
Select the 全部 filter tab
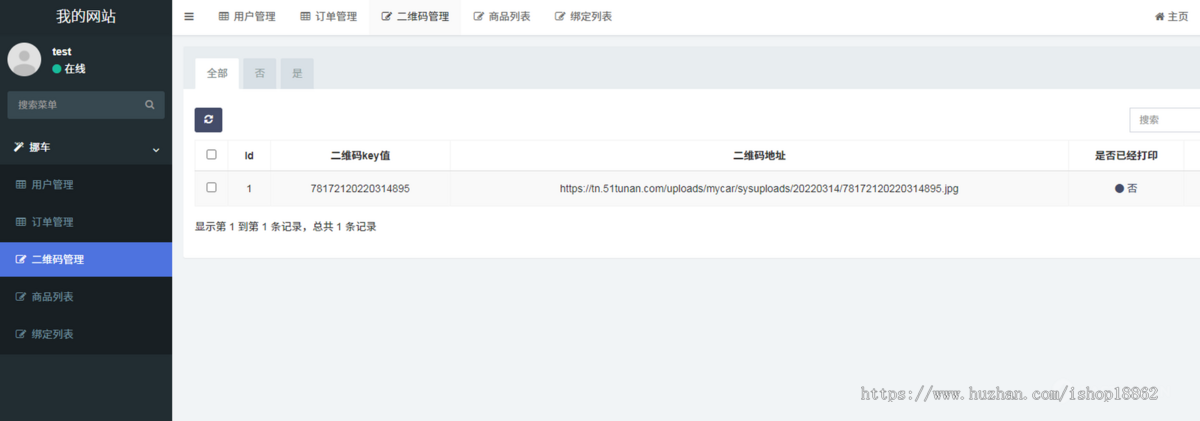click(x=217, y=73)
